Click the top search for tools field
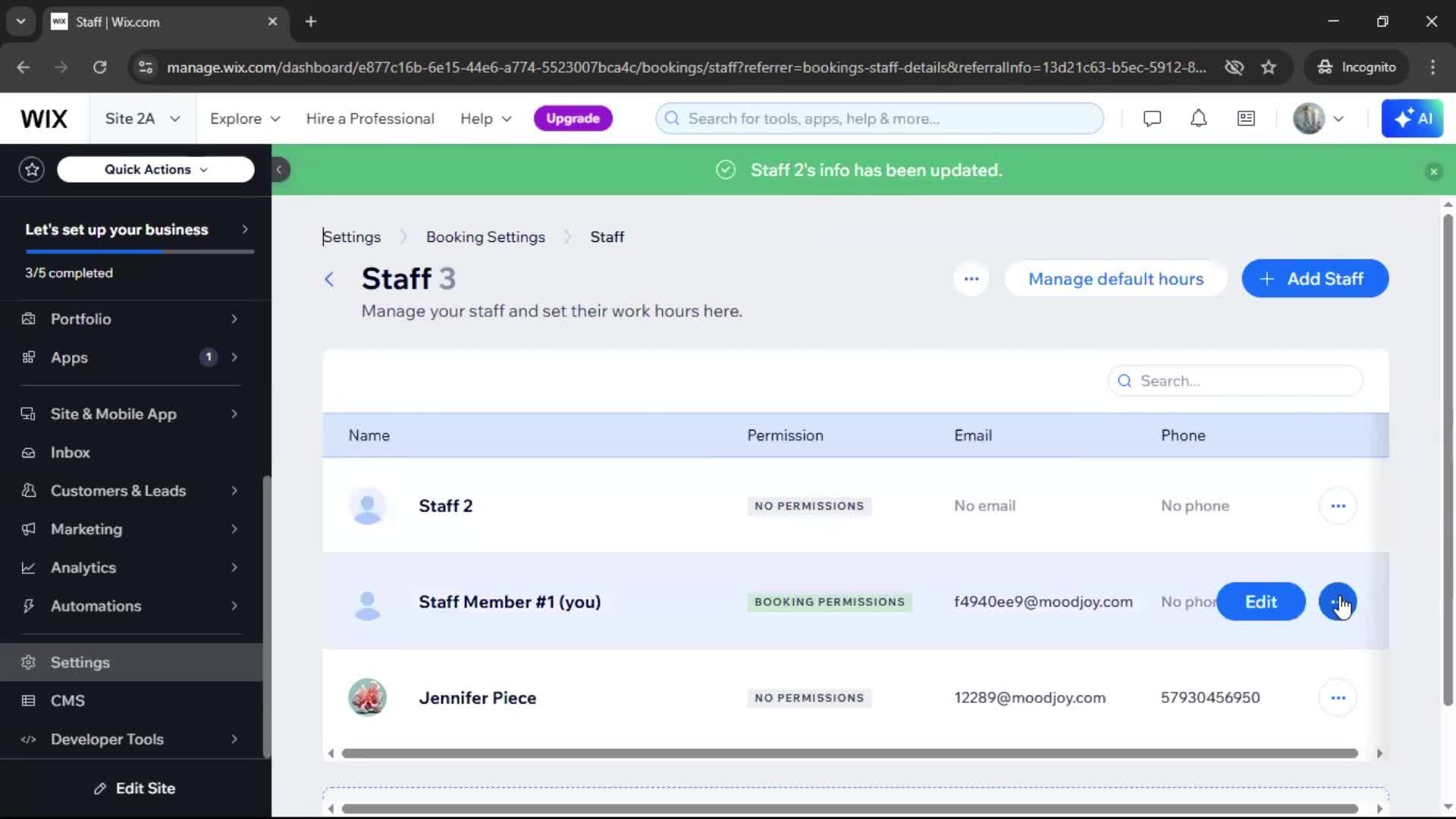Image resolution: width=1456 pixels, height=819 pixels. tap(880, 119)
